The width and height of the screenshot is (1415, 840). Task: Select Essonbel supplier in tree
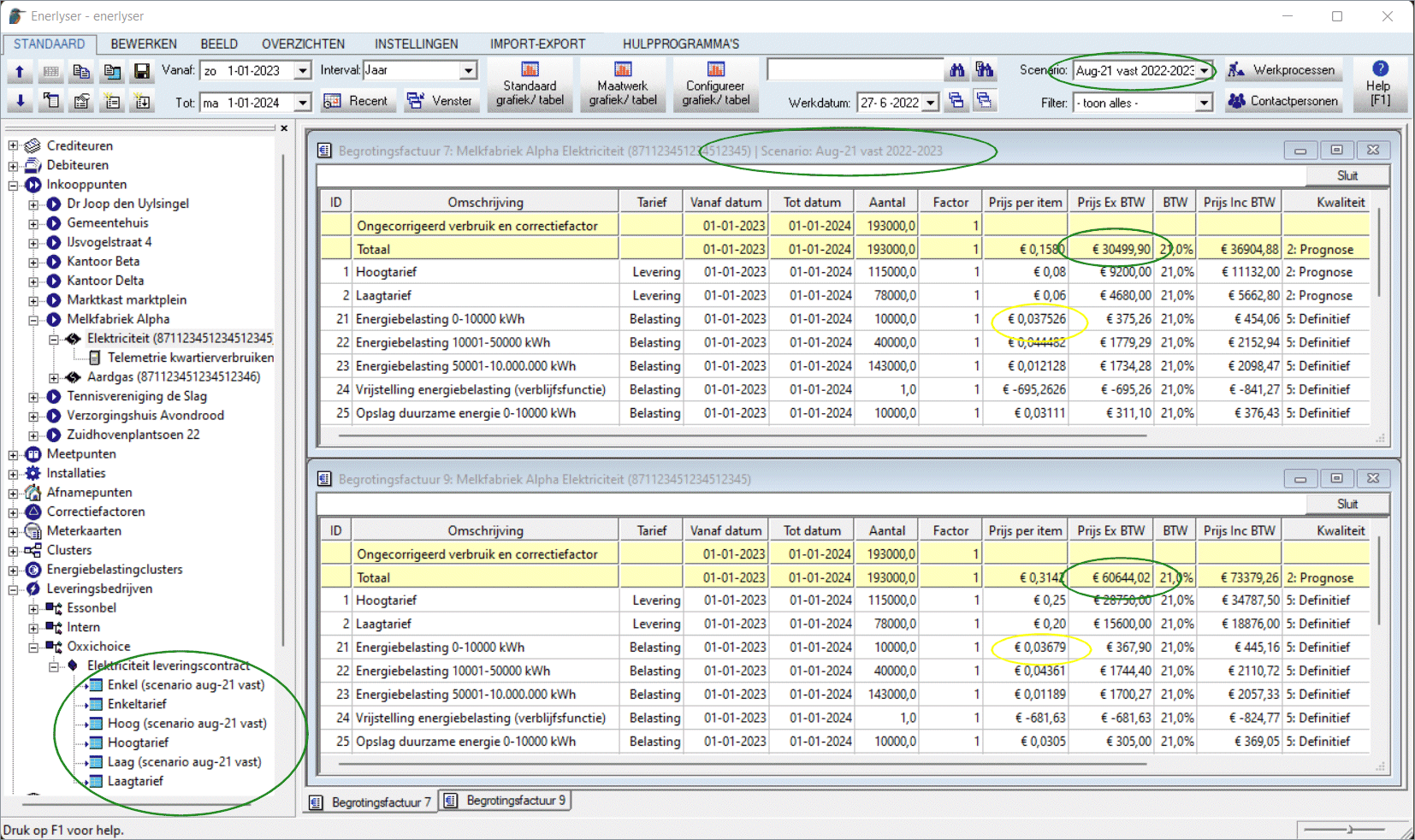click(x=92, y=608)
